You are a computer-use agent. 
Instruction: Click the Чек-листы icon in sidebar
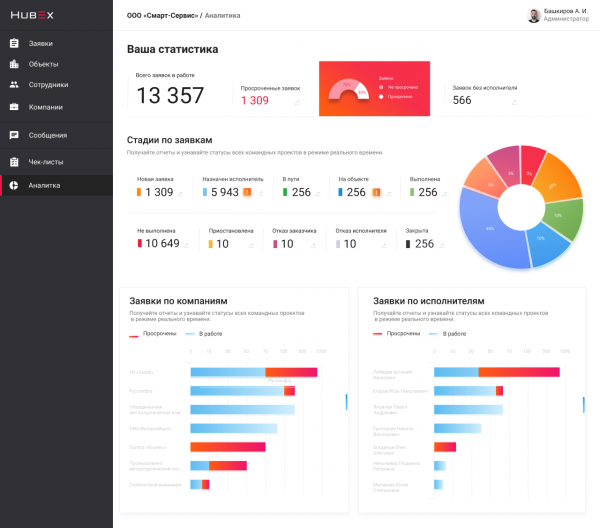(14, 161)
